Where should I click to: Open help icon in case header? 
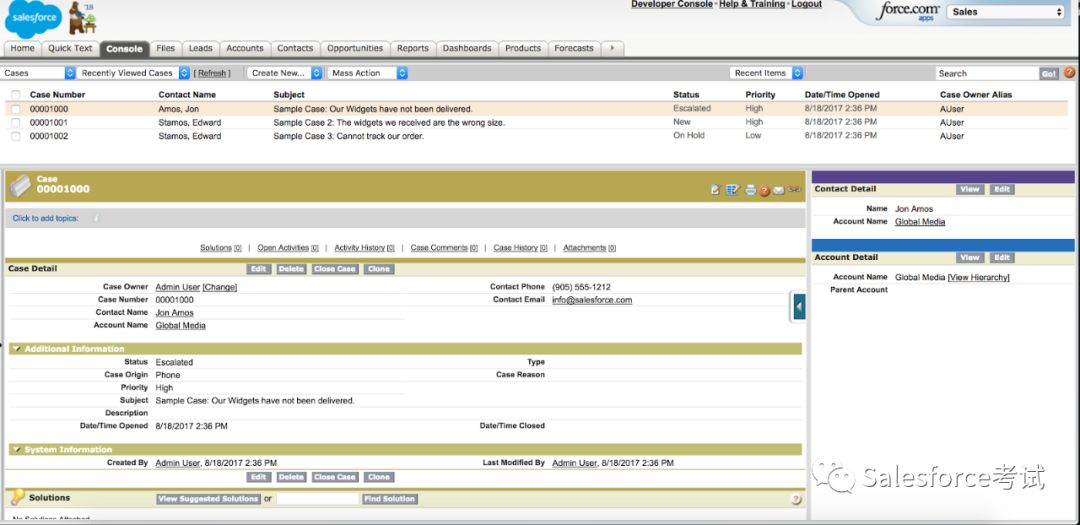tap(765, 191)
